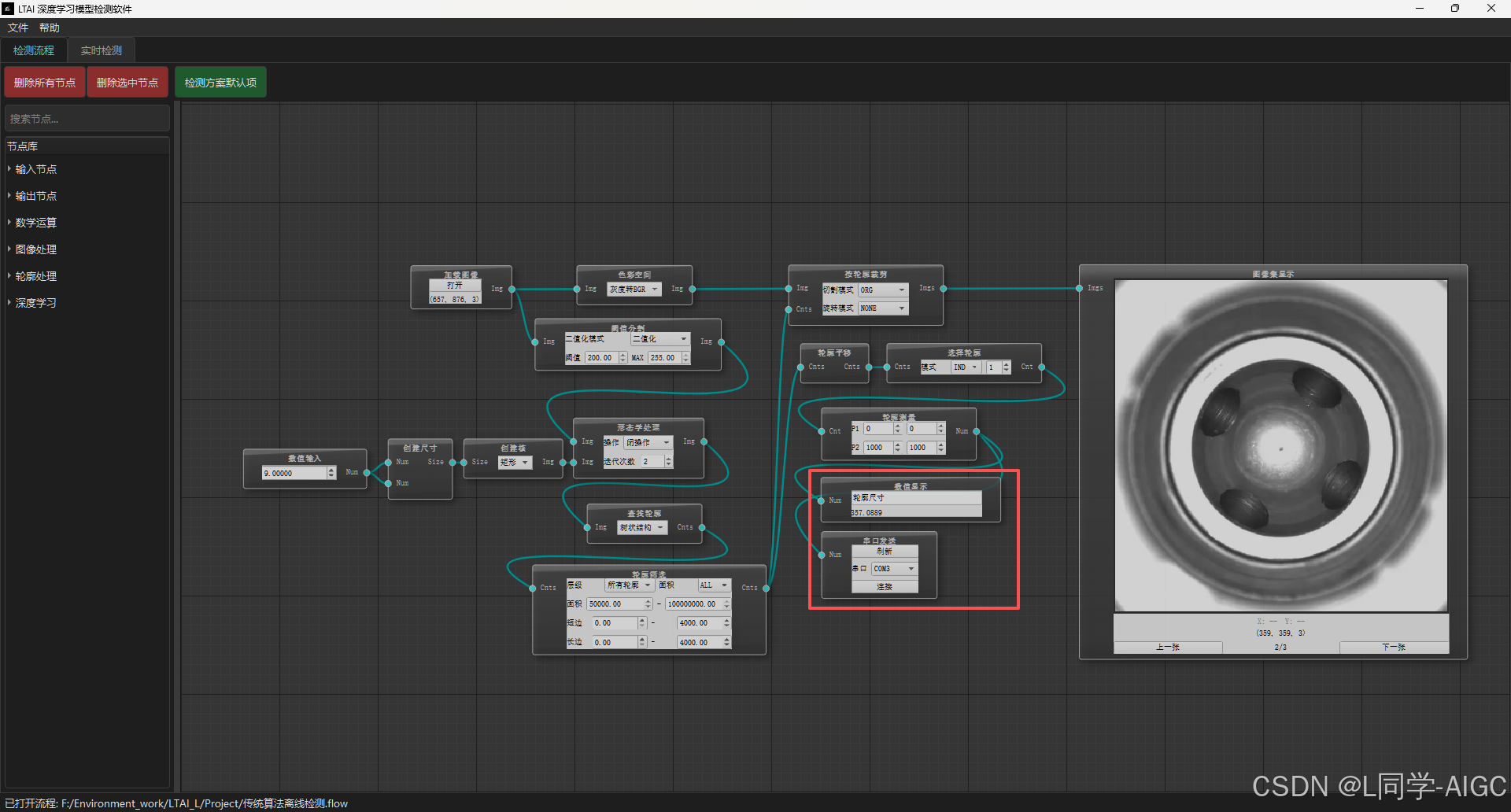Click the Imgs output port of 按轮廓裁剪
This screenshot has height=812, width=1511.
[x=943, y=289]
